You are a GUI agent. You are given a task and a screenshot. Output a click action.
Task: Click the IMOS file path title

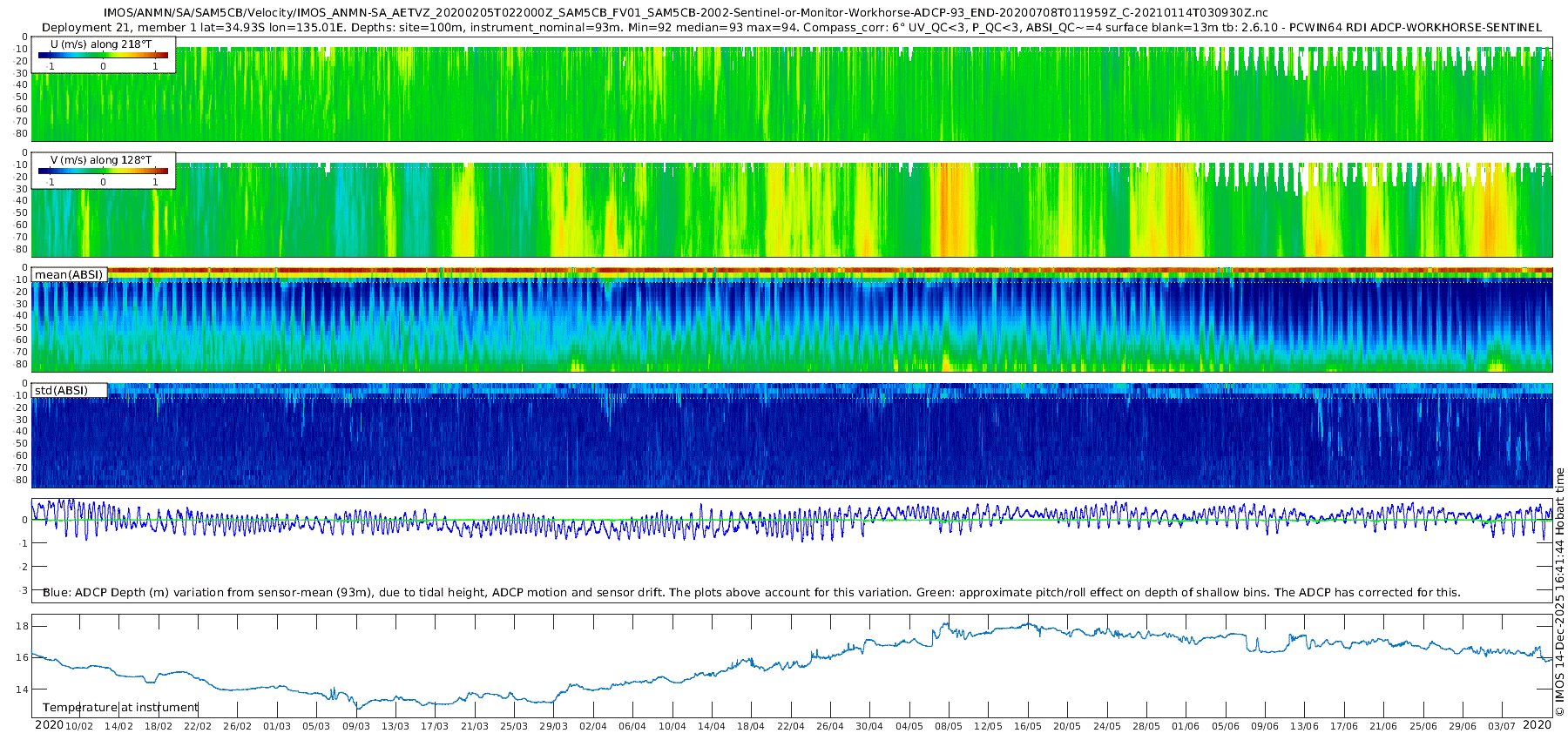point(686,13)
